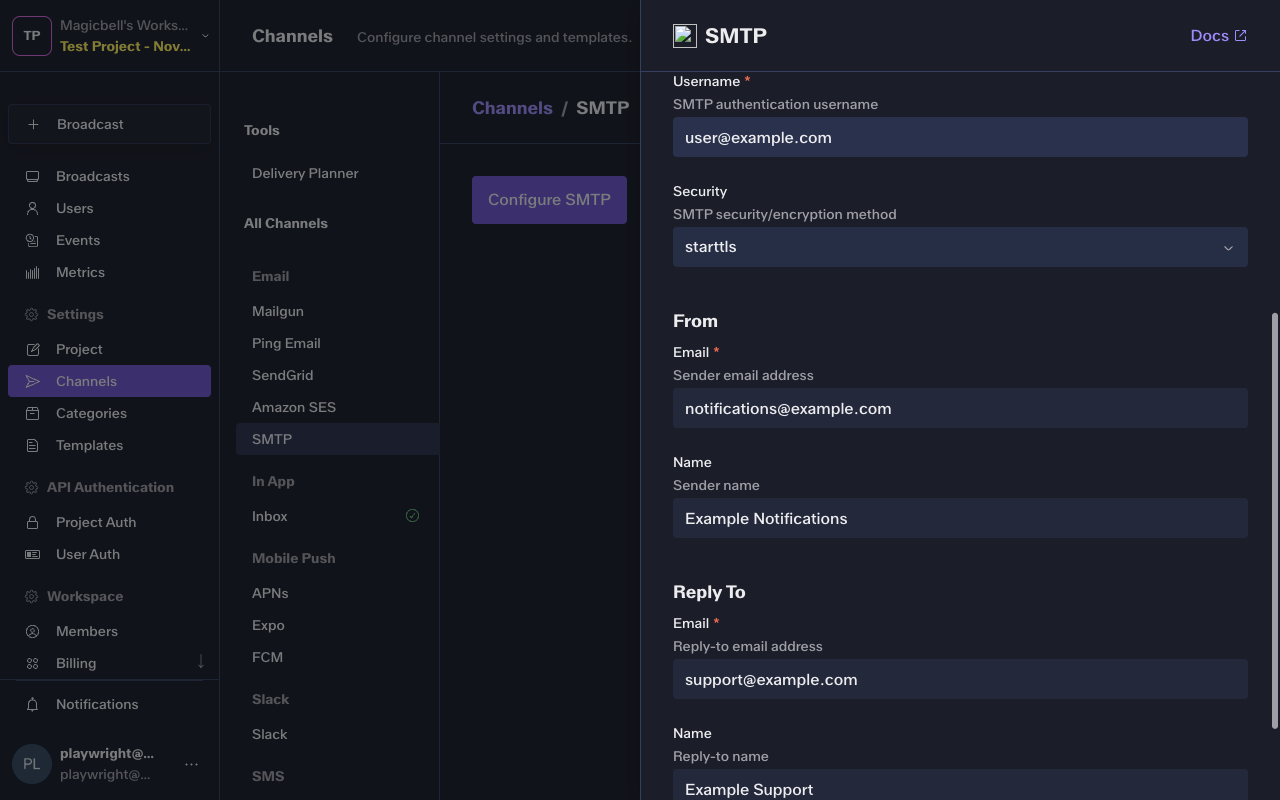This screenshot has width=1280, height=800.
Task: Click the Categories icon in sidebar
Action: tap(32, 413)
